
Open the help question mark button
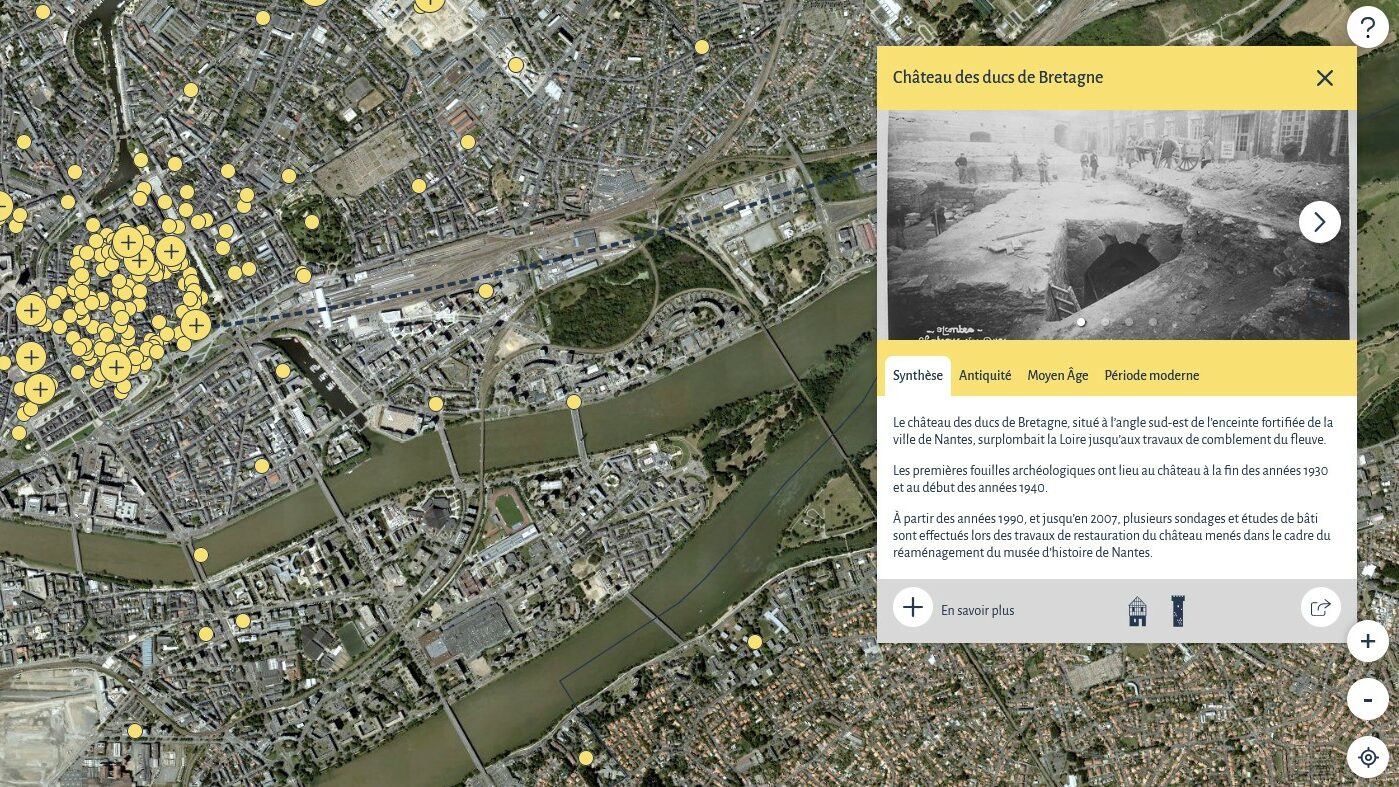click(x=1367, y=28)
